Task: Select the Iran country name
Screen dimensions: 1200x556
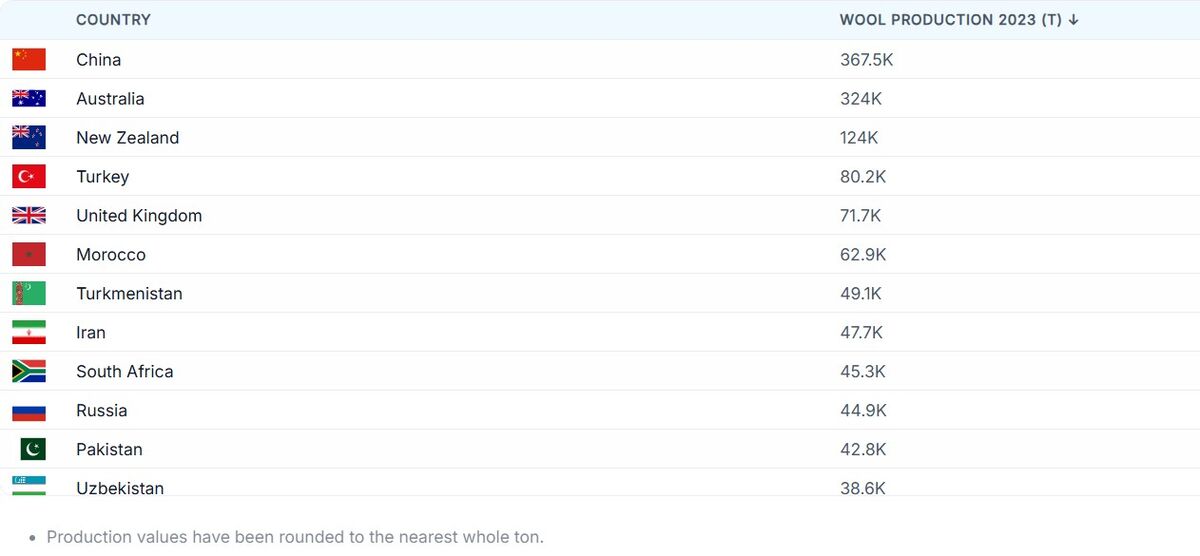Action: (91, 333)
